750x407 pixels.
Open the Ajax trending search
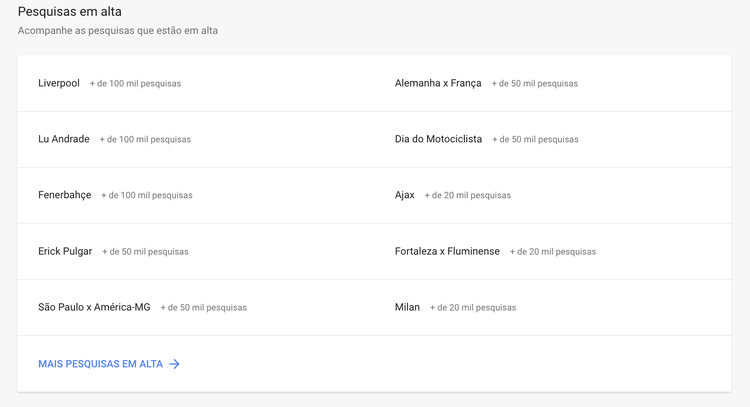coord(405,195)
